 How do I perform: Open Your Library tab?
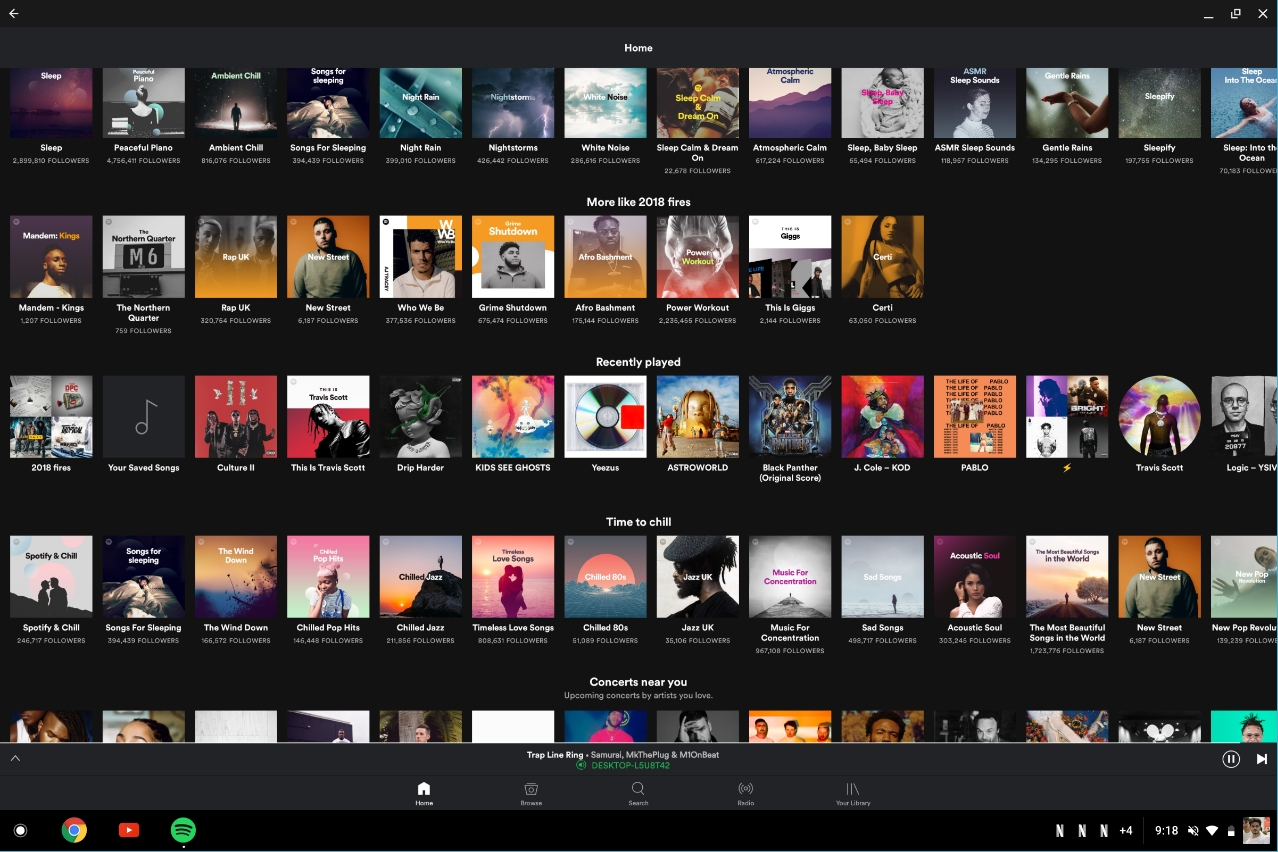852,794
